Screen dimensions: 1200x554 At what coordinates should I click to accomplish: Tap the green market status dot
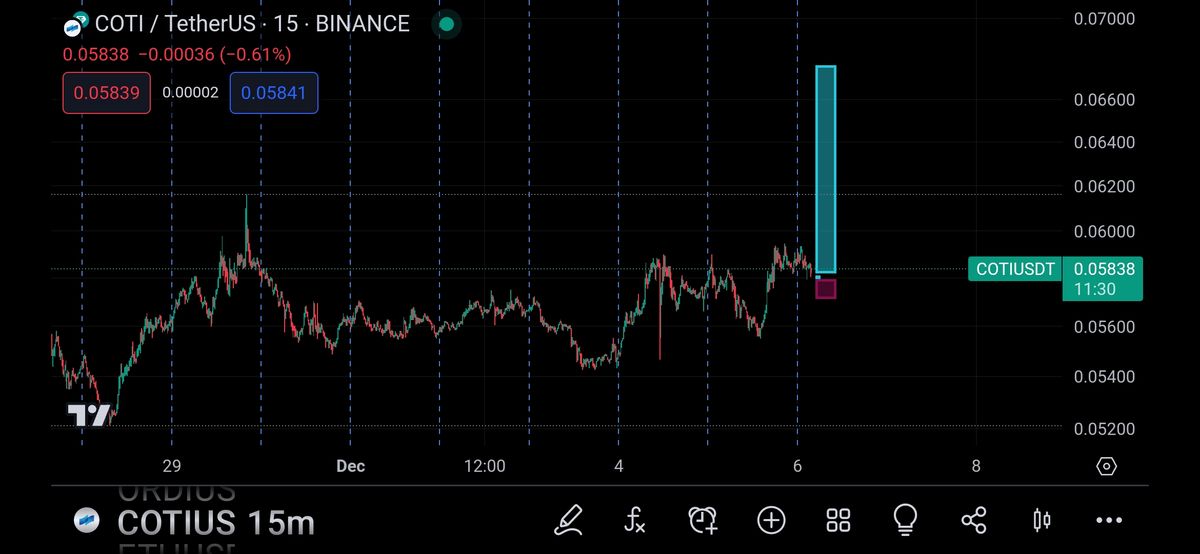[446, 23]
